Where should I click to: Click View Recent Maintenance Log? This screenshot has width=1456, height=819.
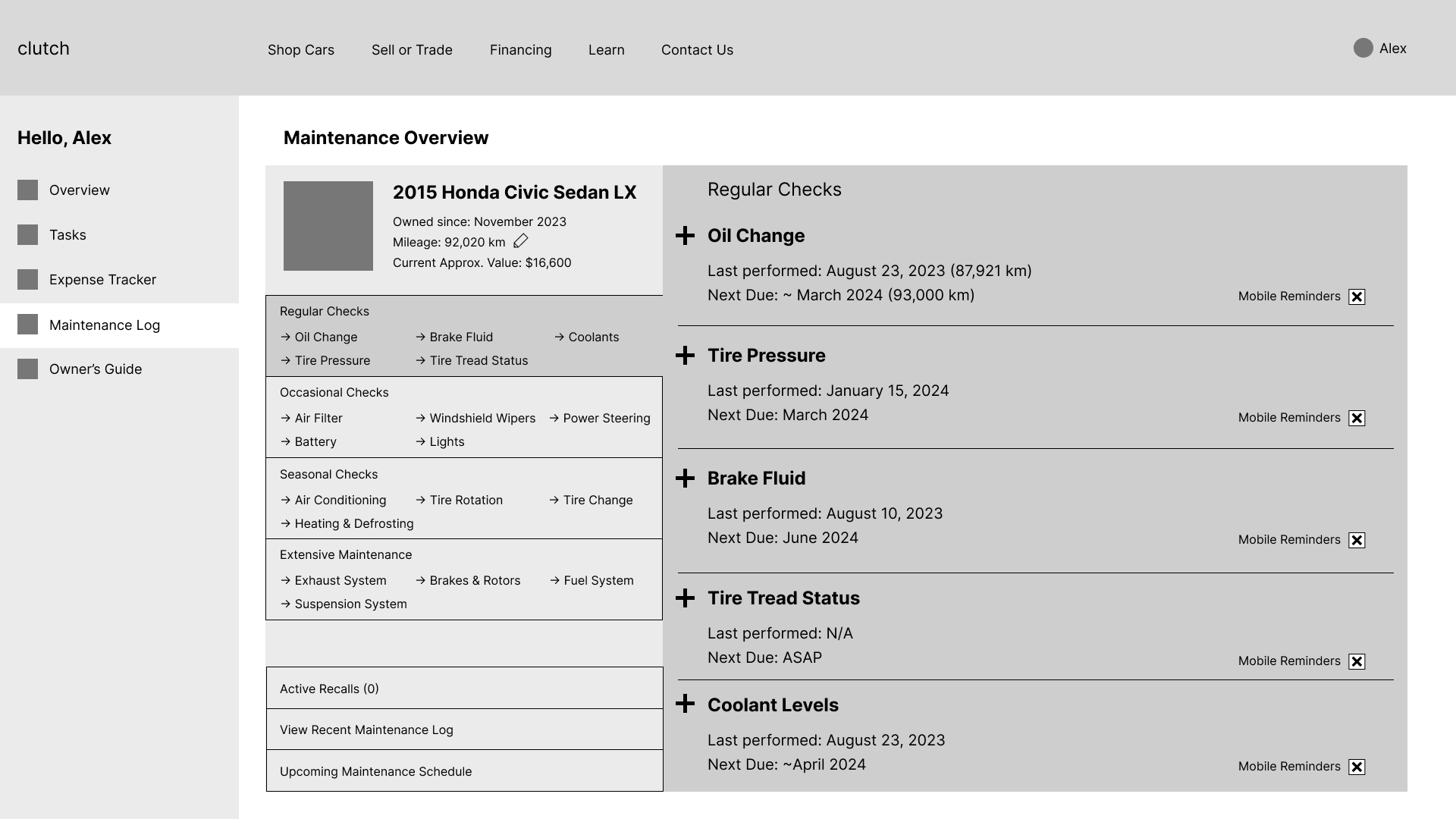click(465, 730)
